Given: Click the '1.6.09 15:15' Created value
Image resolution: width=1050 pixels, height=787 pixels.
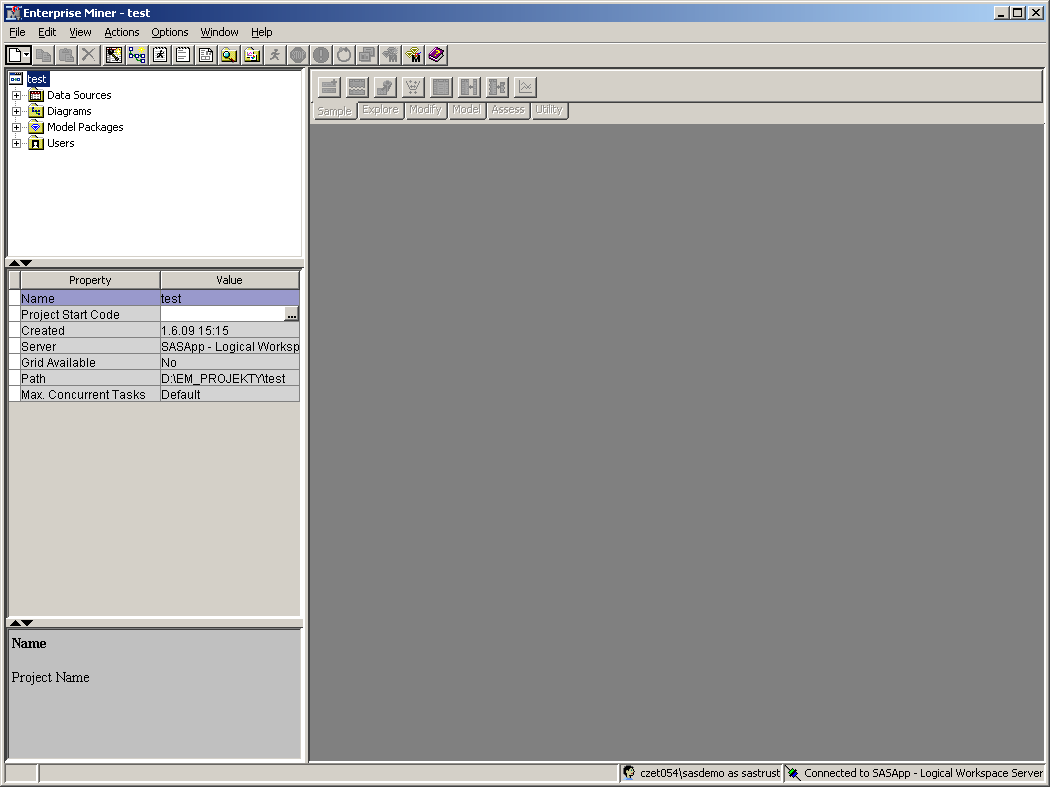Looking at the screenshot, I should (x=195, y=331).
